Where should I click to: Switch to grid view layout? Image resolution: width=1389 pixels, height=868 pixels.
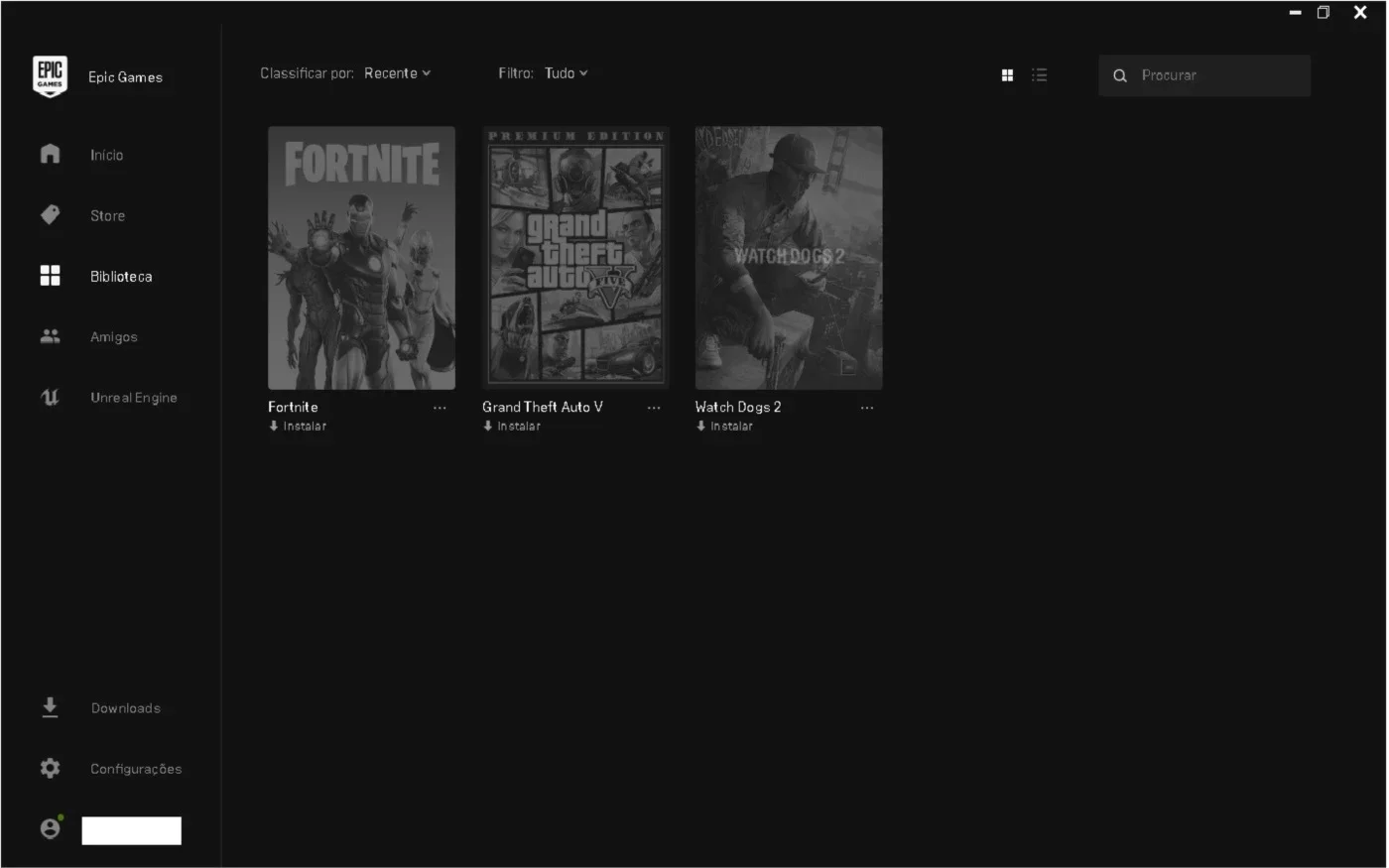1007,75
